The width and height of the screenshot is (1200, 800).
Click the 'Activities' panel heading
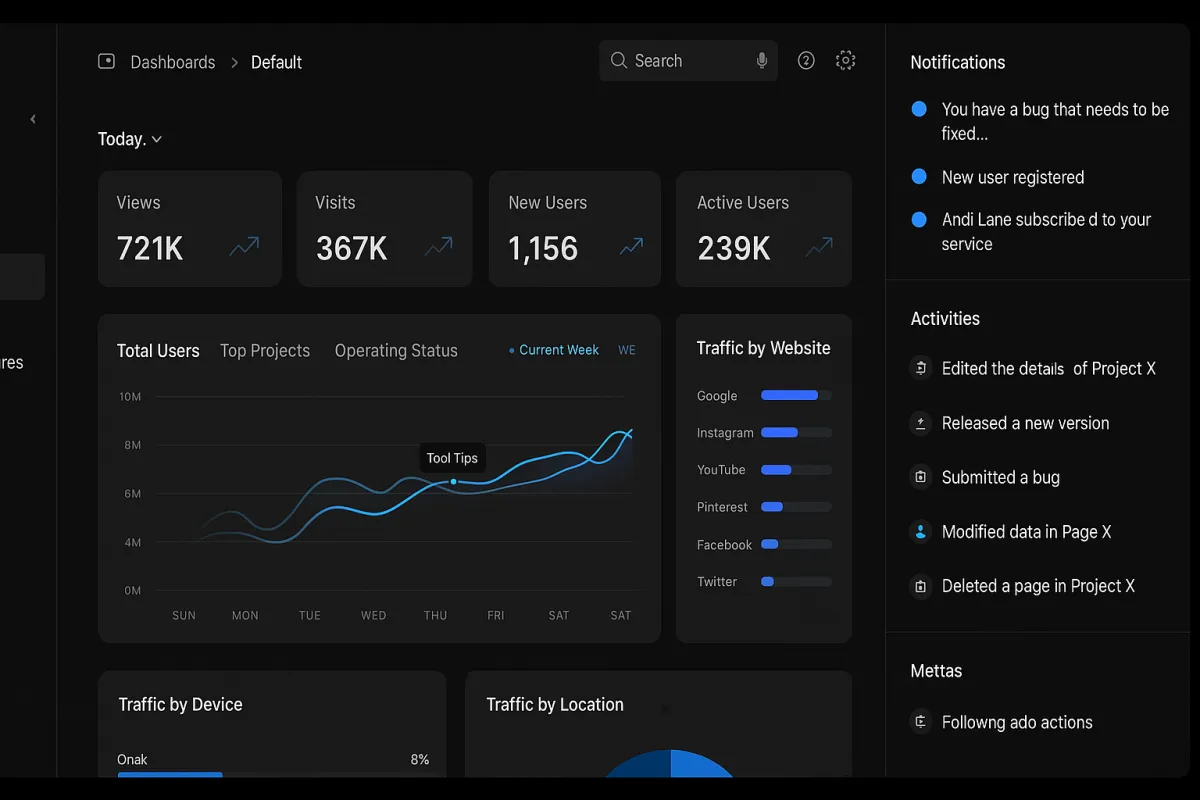945,319
